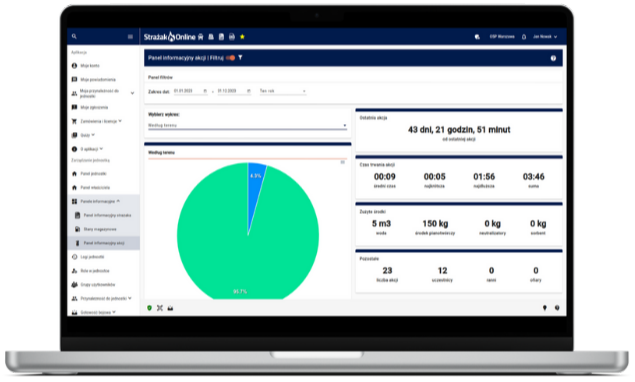Toggle the Filtruj switch off
This screenshot has width=635, height=382.
(x=231, y=58)
